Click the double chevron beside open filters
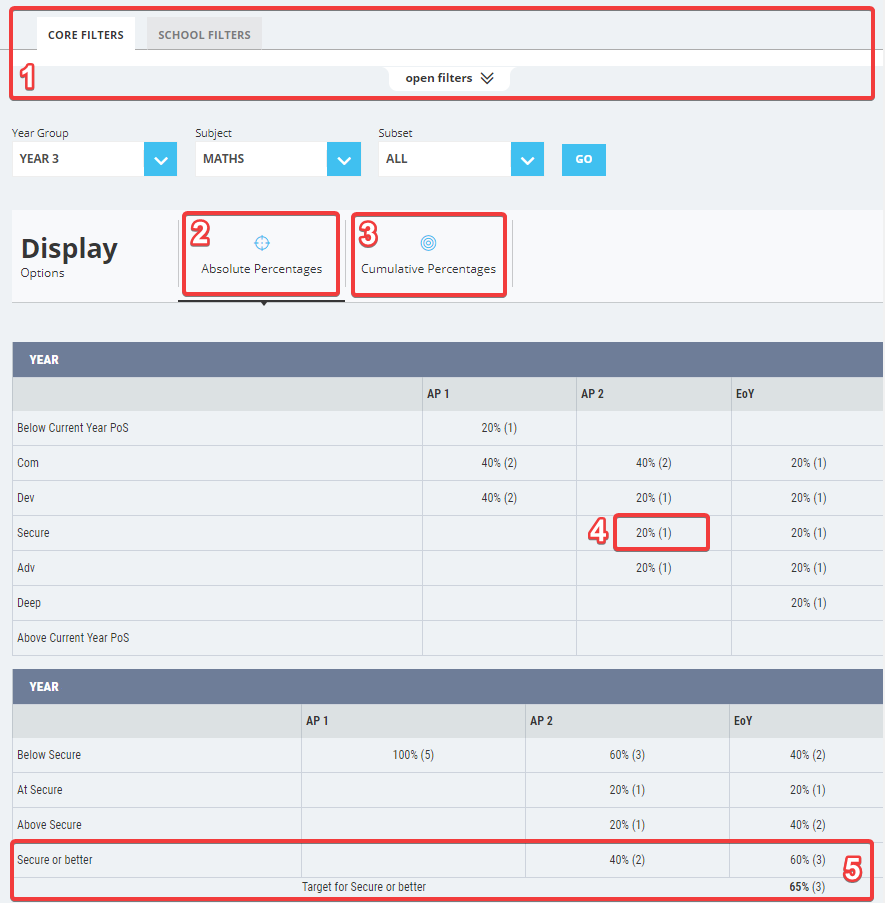 [x=487, y=78]
